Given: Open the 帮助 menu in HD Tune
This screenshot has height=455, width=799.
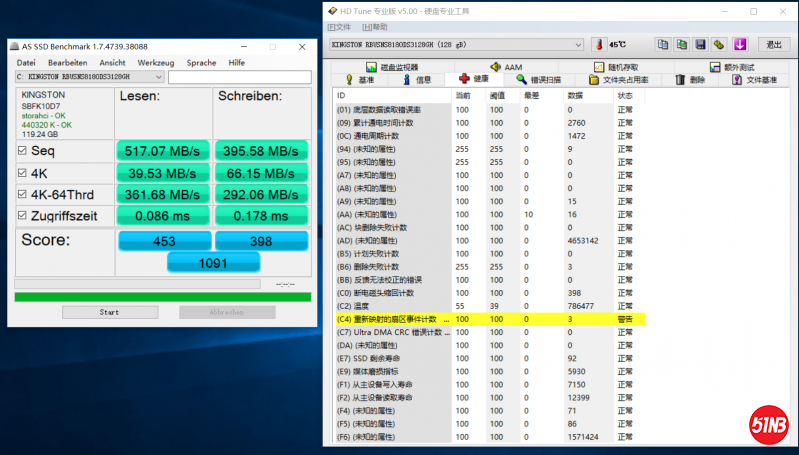Looking at the screenshot, I should point(375,27).
